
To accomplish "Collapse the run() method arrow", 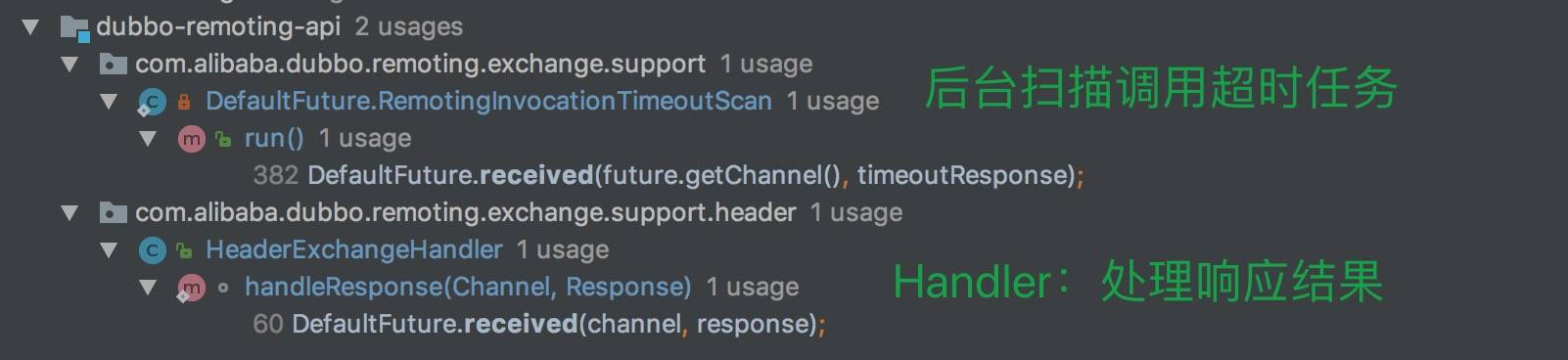I will tap(148, 139).
